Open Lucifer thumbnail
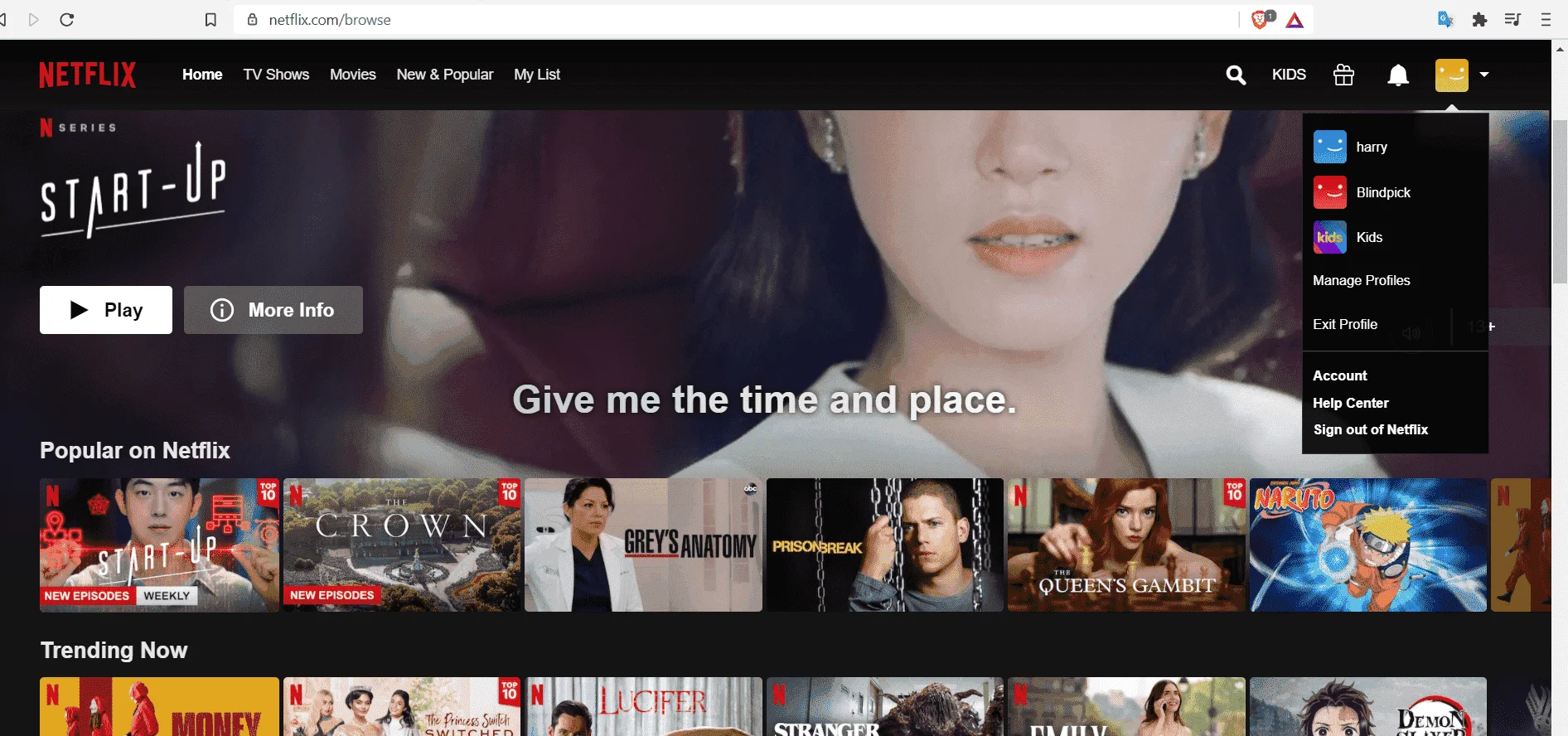Image resolution: width=1568 pixels, height=736 pixels. point(643,707)
